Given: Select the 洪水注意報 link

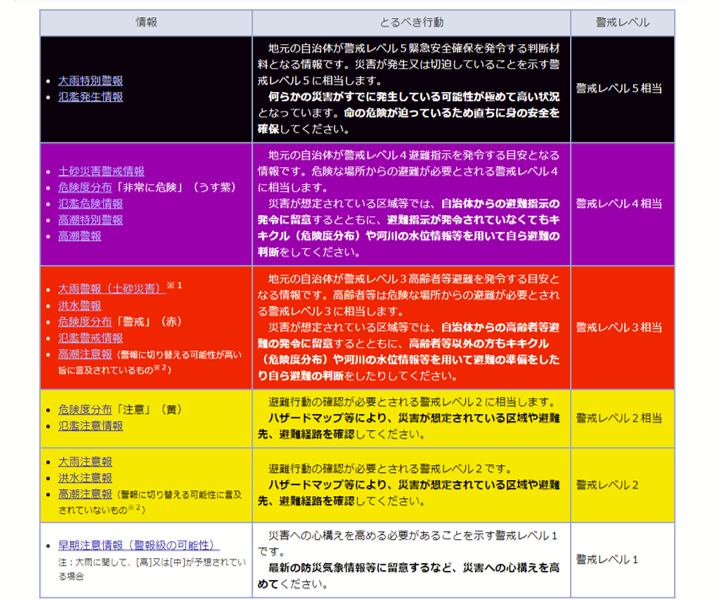Looking at the screenshot, I should [x=84, y=478].
